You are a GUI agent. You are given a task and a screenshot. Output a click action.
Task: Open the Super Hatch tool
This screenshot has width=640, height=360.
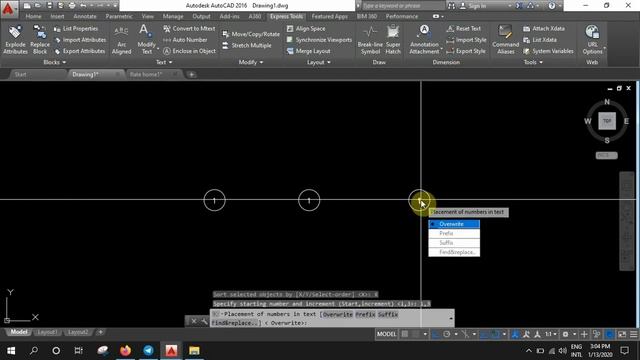point(393,39)
